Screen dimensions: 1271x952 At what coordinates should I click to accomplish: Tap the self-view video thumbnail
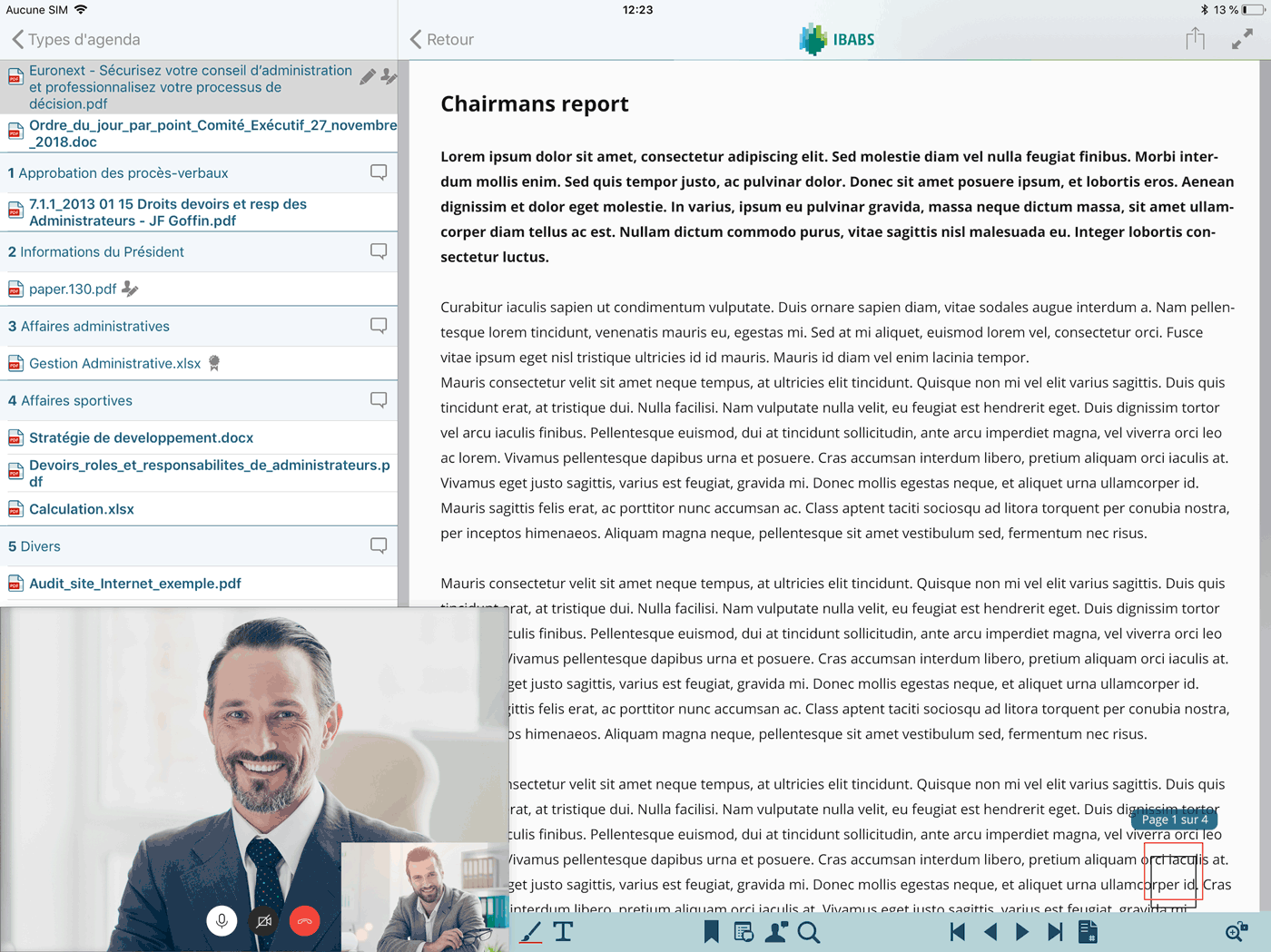tap(424, 897)
